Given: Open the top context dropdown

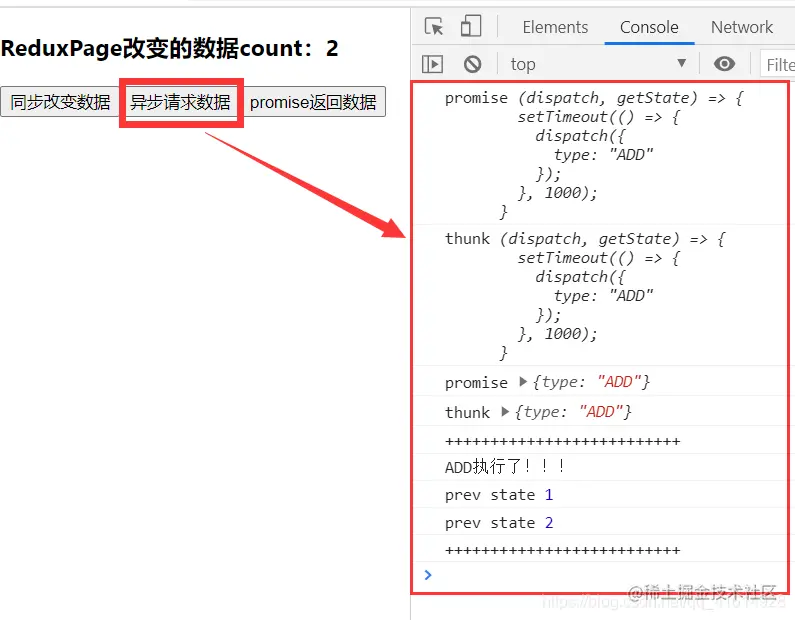Looking at the screenshot, I should click(x=599, y=64).
